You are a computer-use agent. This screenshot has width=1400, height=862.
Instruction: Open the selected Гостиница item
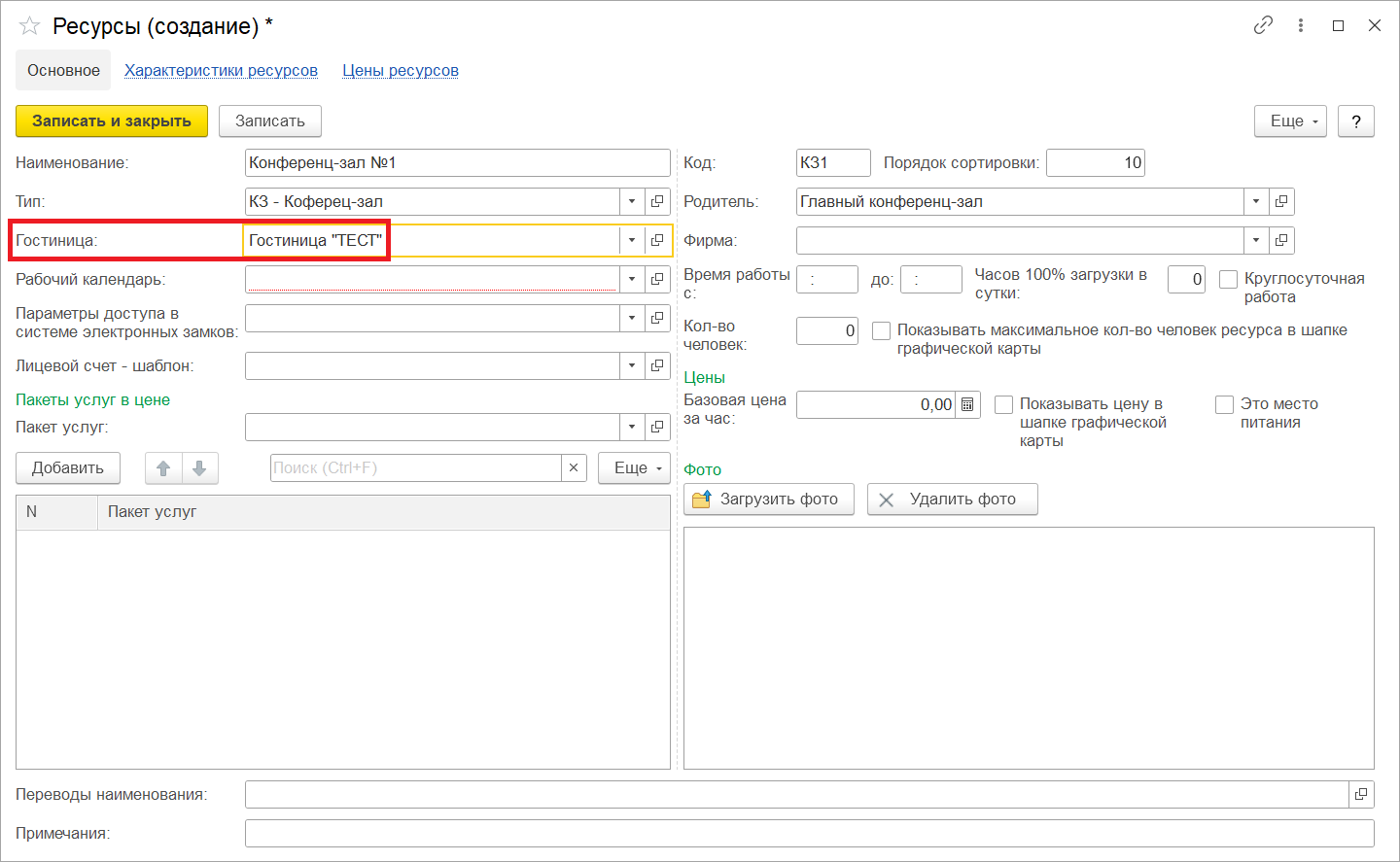(657, 240)
